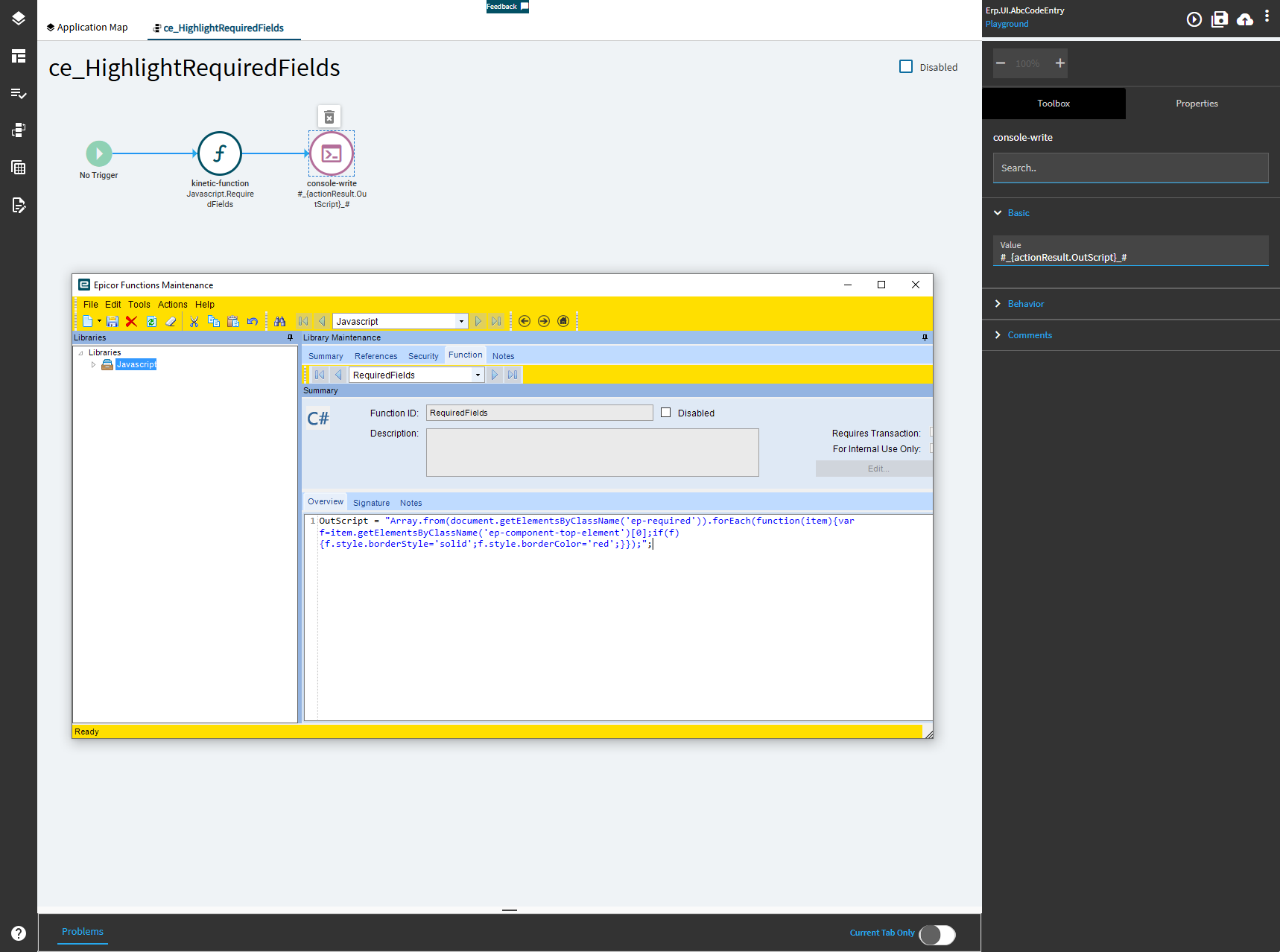Delete selected node with trash icon

coord(329,117)
